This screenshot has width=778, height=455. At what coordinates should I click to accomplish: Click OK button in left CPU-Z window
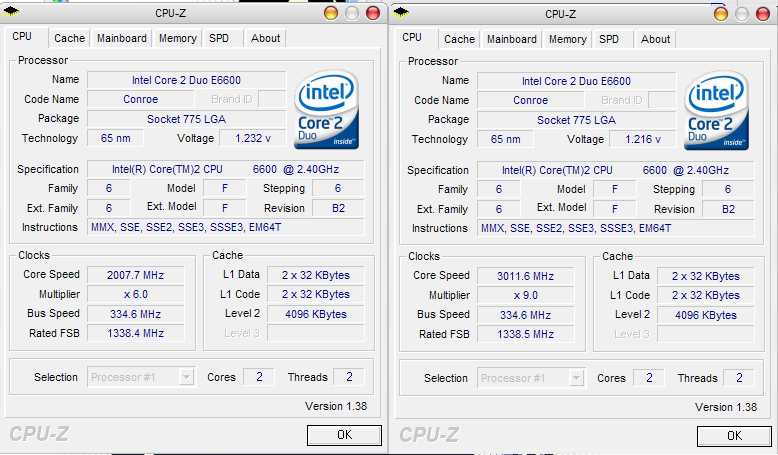click(344, 435)
